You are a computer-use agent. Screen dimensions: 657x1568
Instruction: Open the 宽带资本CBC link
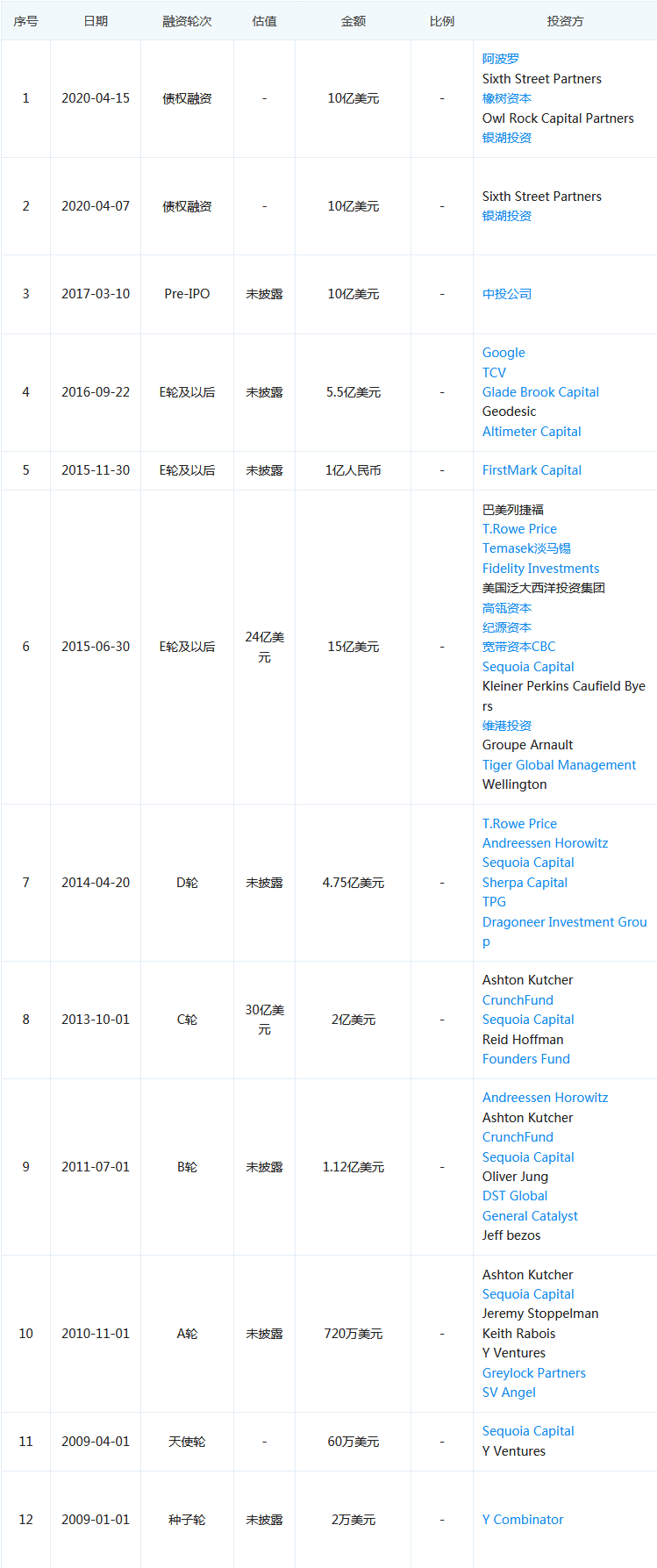[518, 647]
